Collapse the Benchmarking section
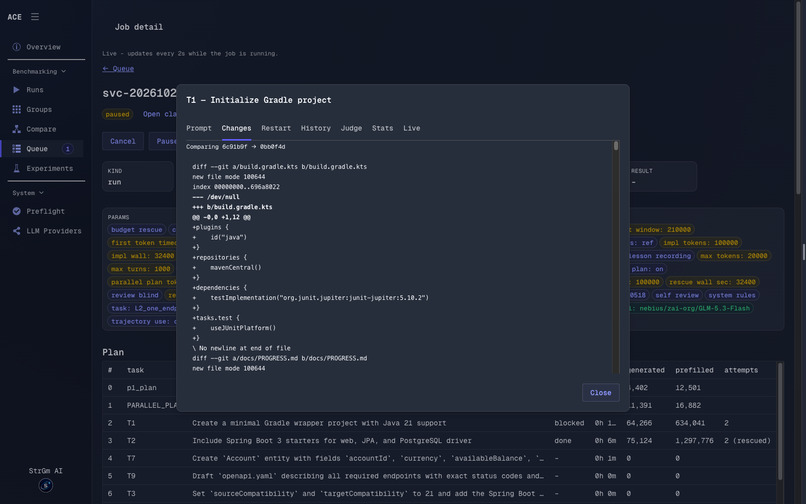Viewport: 806px width, 504px height. pyautogui.click(x=39, y=71)
